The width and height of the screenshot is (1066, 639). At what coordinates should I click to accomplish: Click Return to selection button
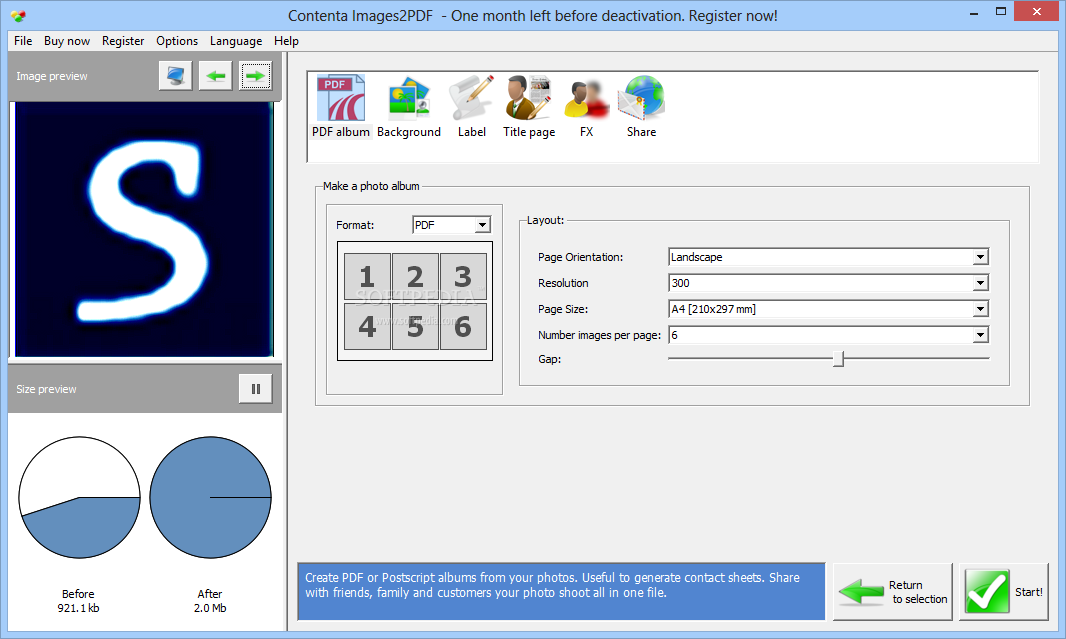click(x=893, y=591)
